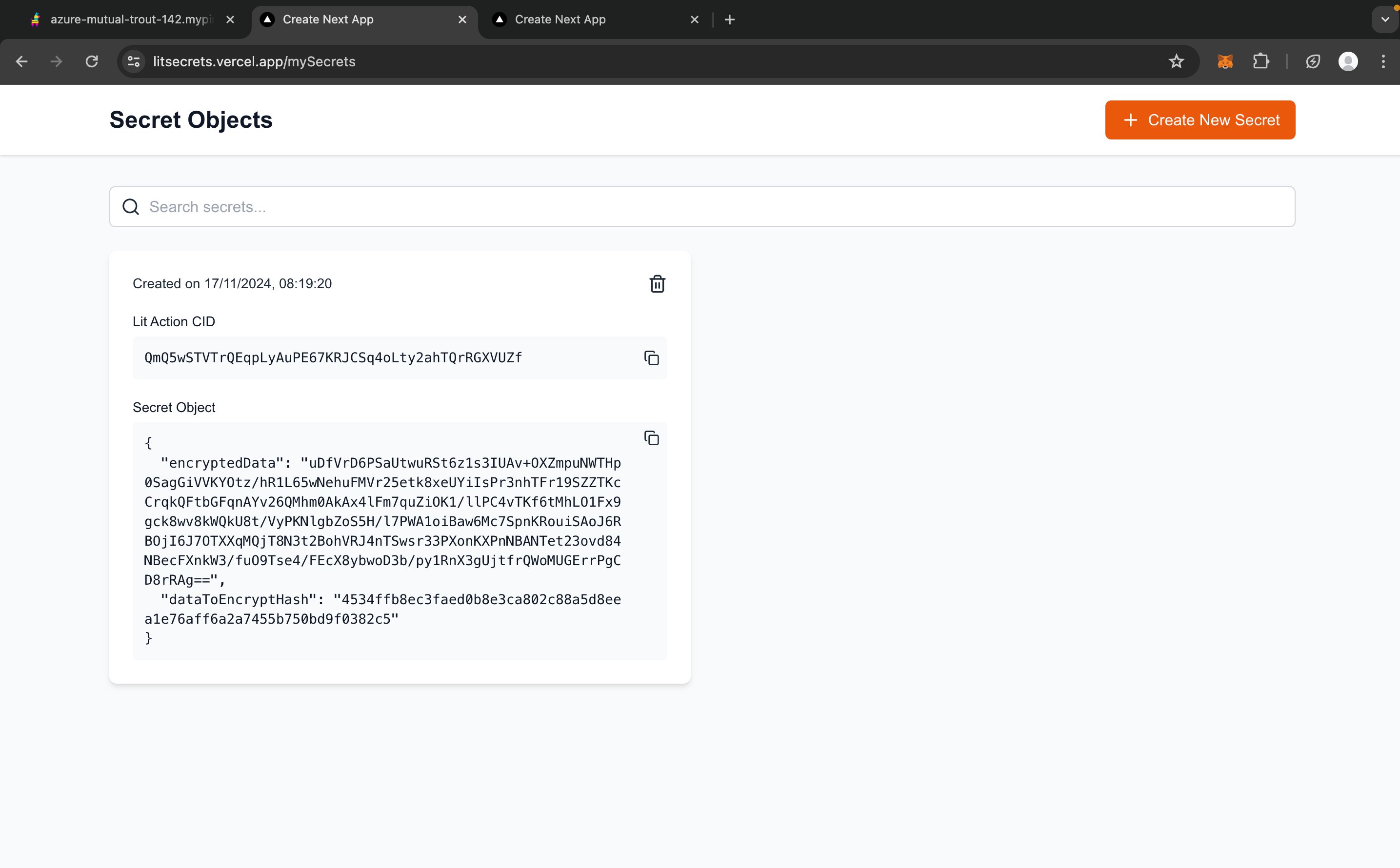
Task: Expand the tab search dropdown
Action: (x=1384, y=20)
